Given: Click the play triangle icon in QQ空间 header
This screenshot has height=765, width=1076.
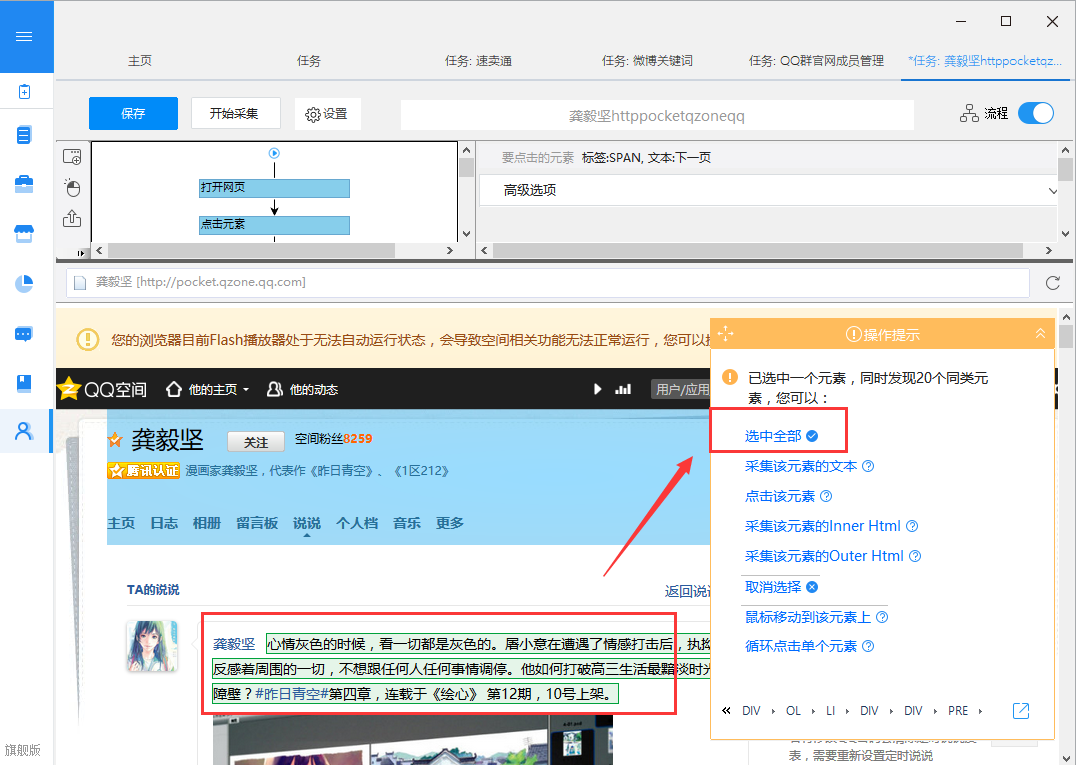Looking at the screenshot, I should click(597, 389).
